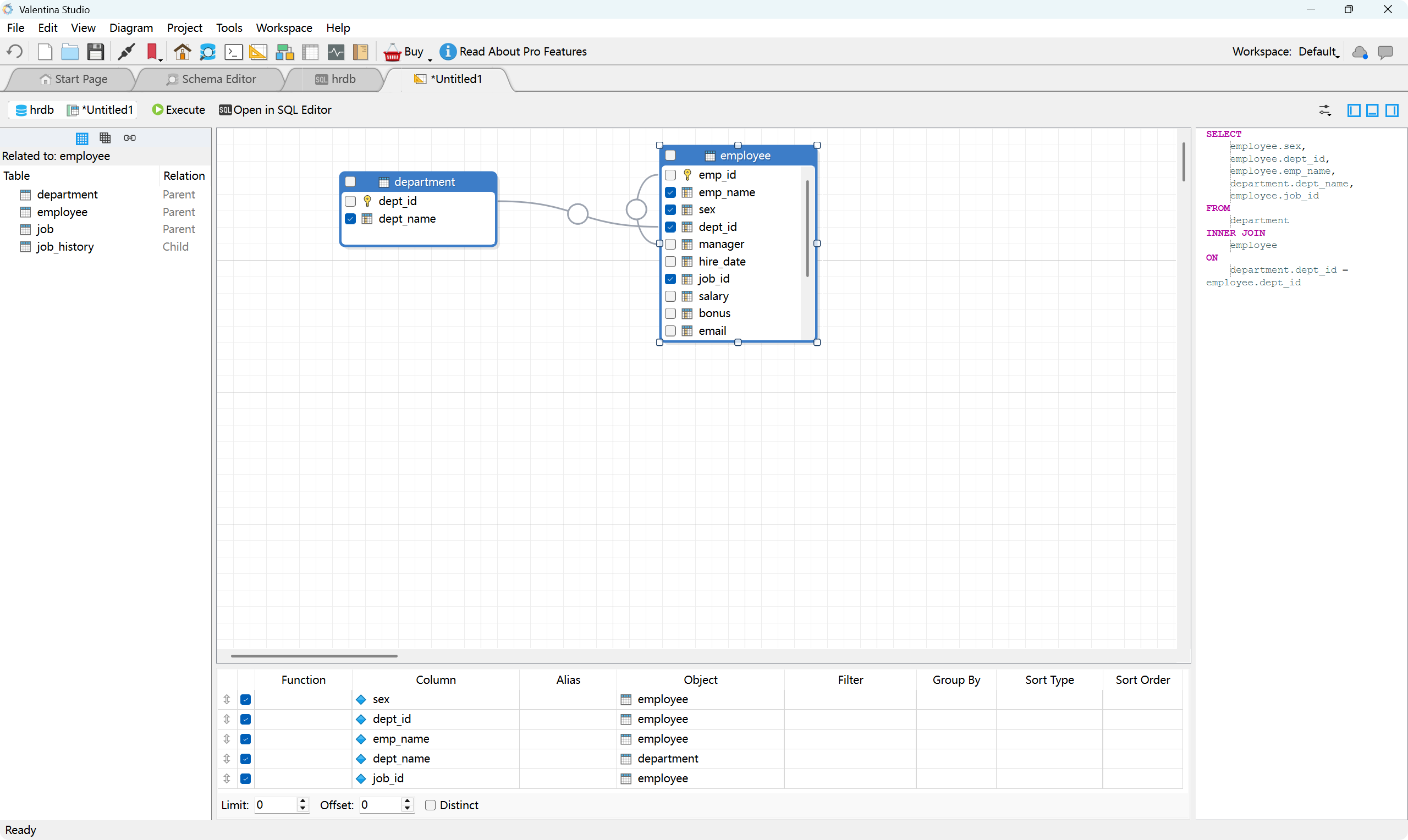This screenshot has width=1408, height=840.
Task: Click the Save floppy disk icon
Action: pyautogui.click(x=95, y=52)
